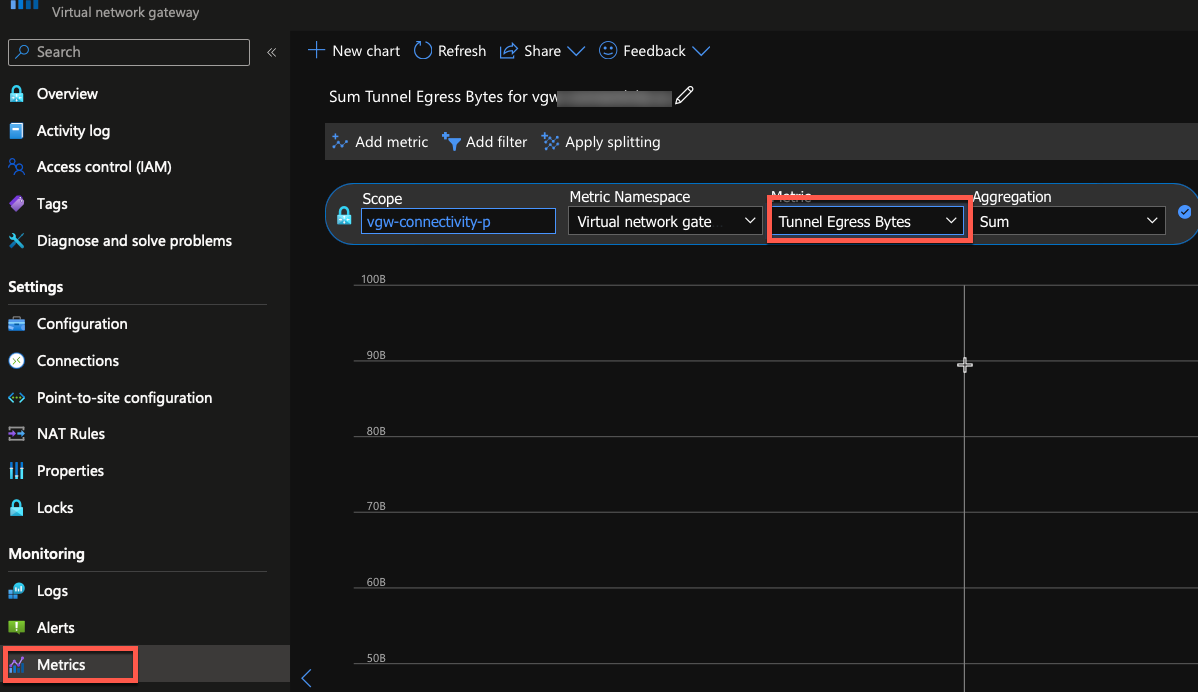Click Apply splitting button

601,142
